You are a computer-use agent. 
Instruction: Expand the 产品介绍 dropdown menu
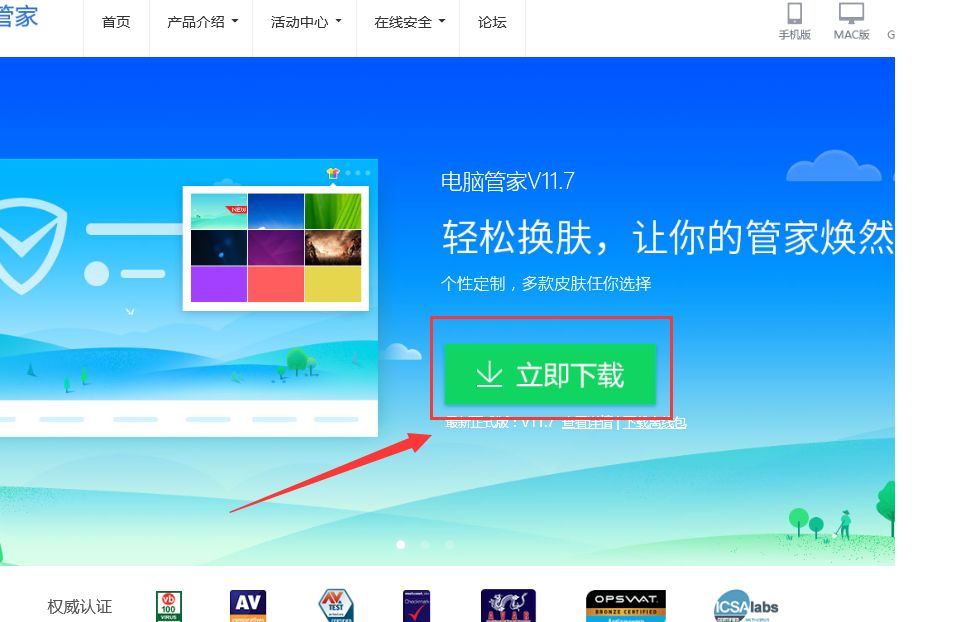tap(201, 23)
